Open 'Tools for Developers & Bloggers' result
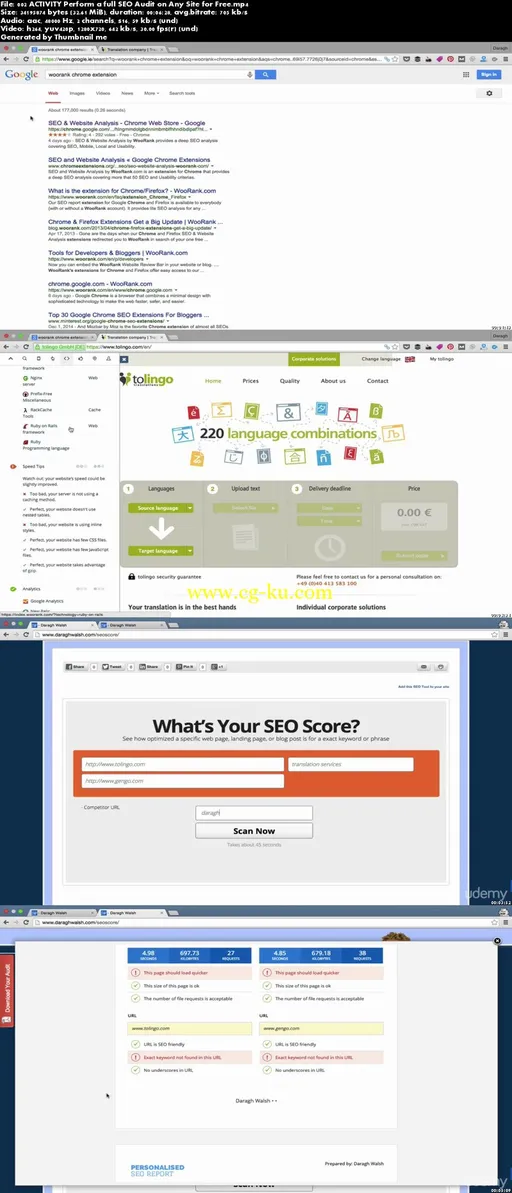 [118, 253]
